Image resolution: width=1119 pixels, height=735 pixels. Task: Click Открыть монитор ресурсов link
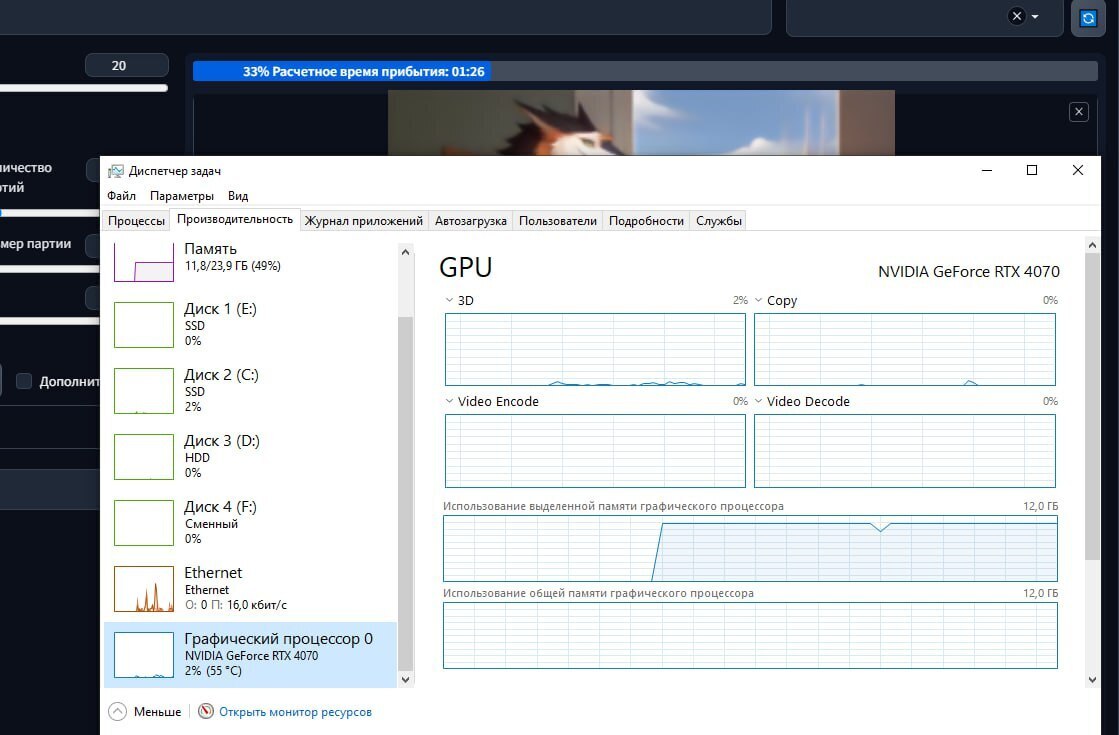click(x=295, y=711)
